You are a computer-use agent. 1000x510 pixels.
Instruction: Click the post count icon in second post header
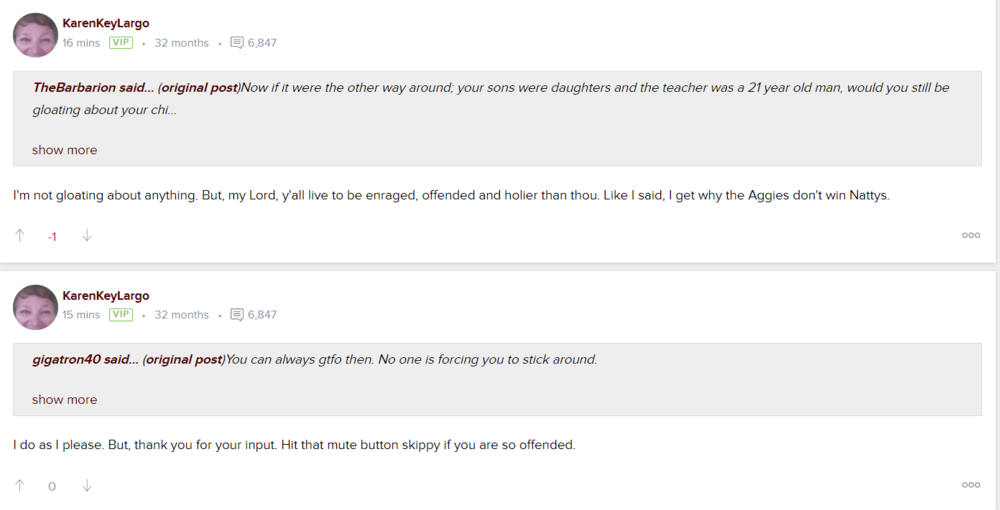[237, 315]
